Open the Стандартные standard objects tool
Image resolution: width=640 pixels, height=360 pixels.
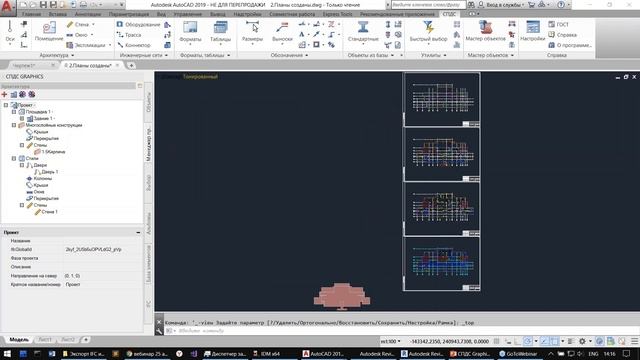[x=363, y=32]
